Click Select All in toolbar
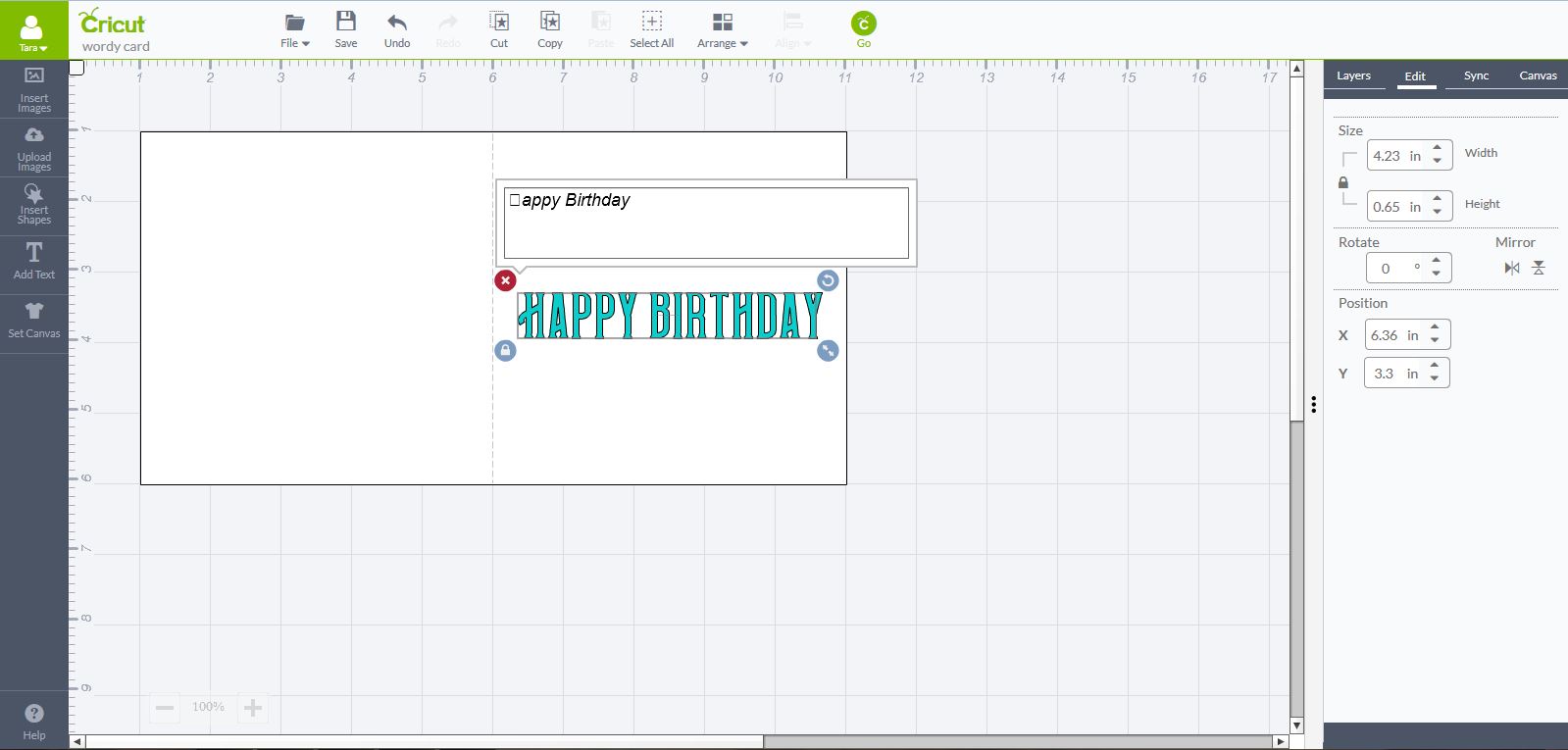The width and height of the screenshot is (1568, 750). tap(652, 30)
